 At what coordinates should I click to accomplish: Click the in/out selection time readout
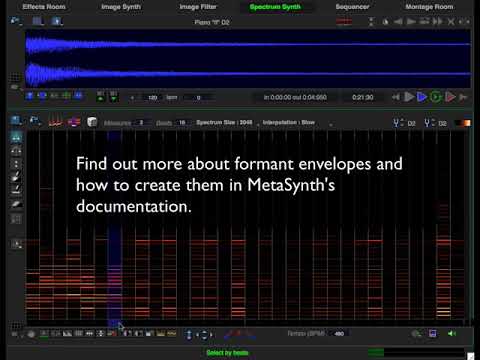[x=295, y=97]
